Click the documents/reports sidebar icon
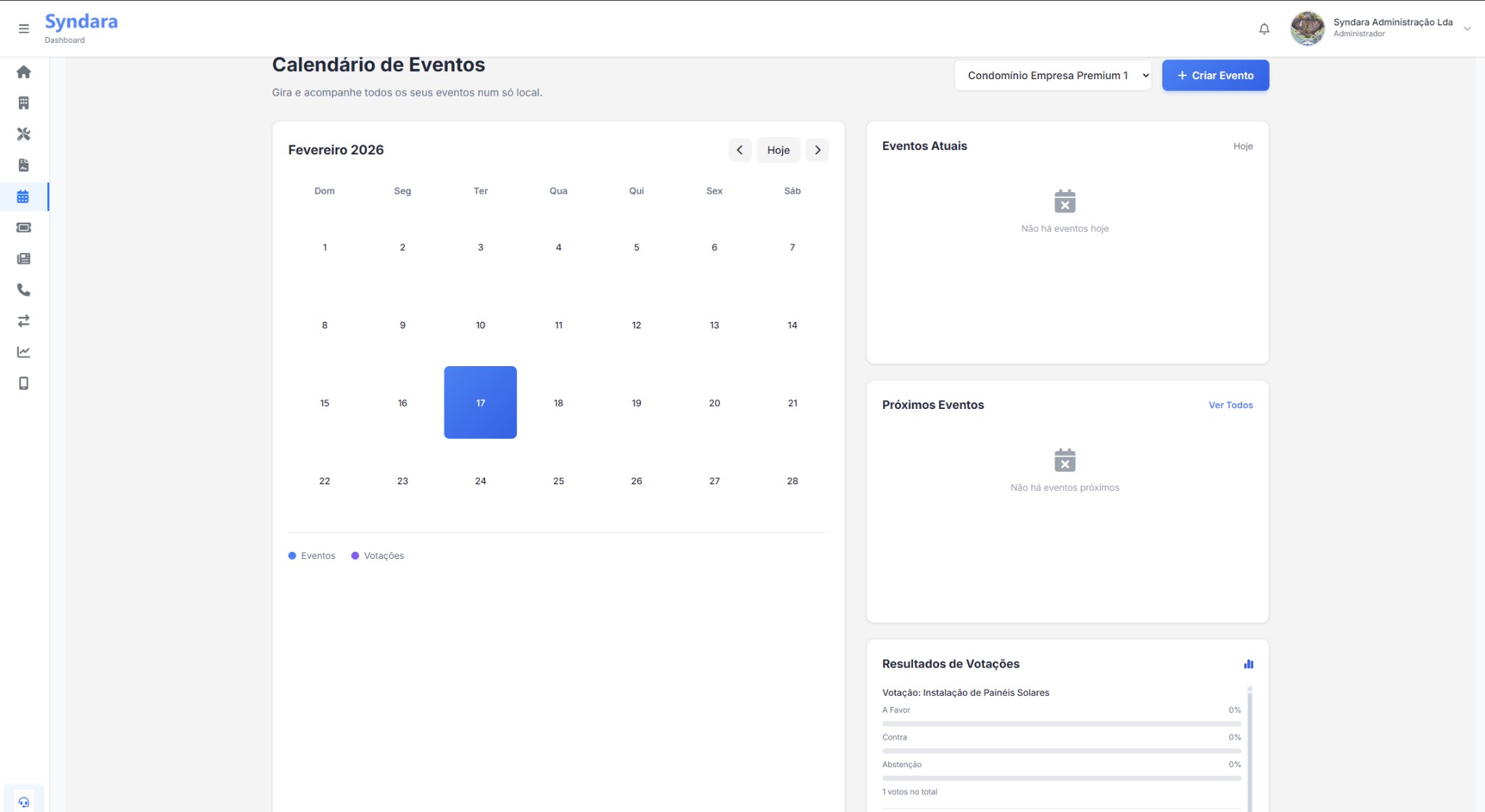The image size is (1485, 812). [23, 165]
